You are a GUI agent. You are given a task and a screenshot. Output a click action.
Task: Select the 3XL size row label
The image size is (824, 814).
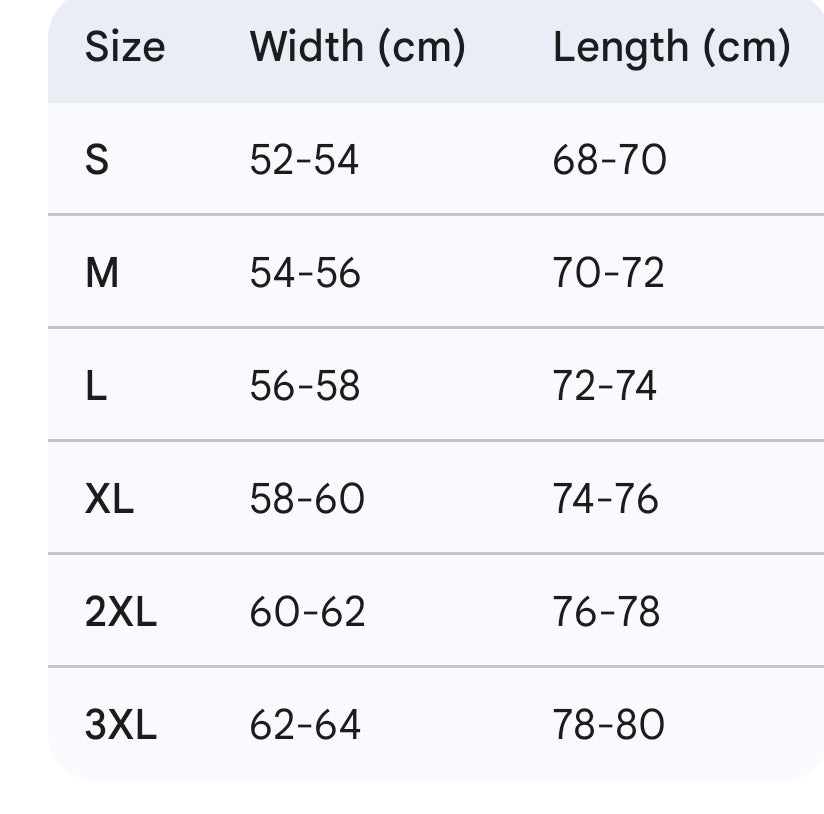tap(121, 725)
